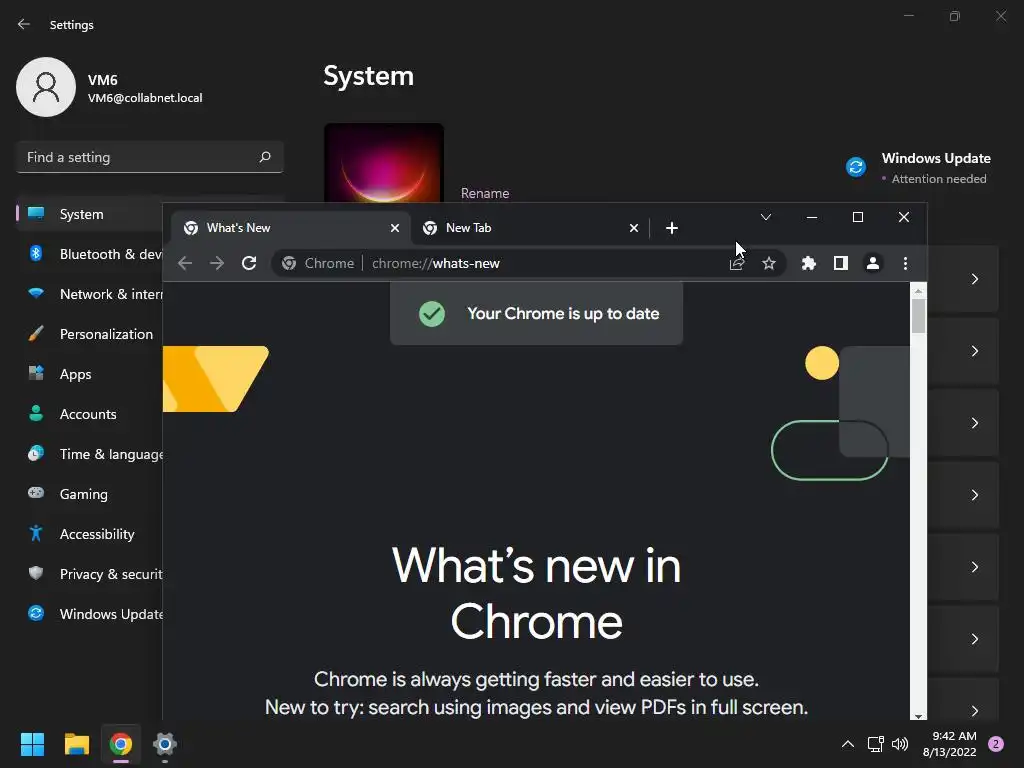Open Gaming settings category

[x=89, y=494]
